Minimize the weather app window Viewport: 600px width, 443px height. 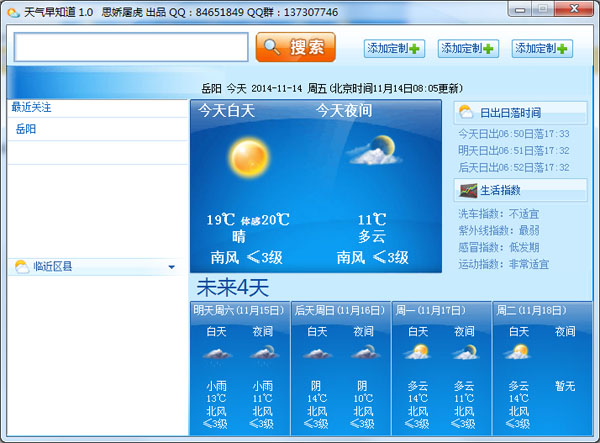pos(520,9)
